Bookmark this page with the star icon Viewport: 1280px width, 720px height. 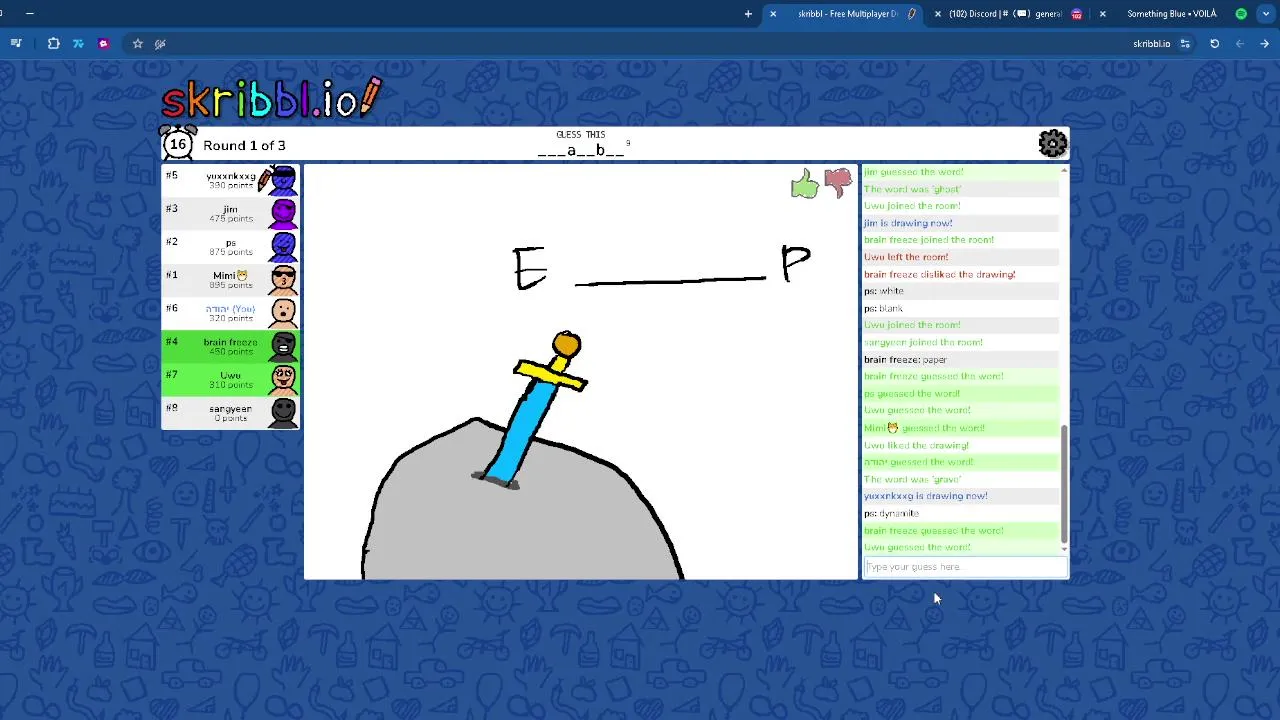[x=138, y=44]
